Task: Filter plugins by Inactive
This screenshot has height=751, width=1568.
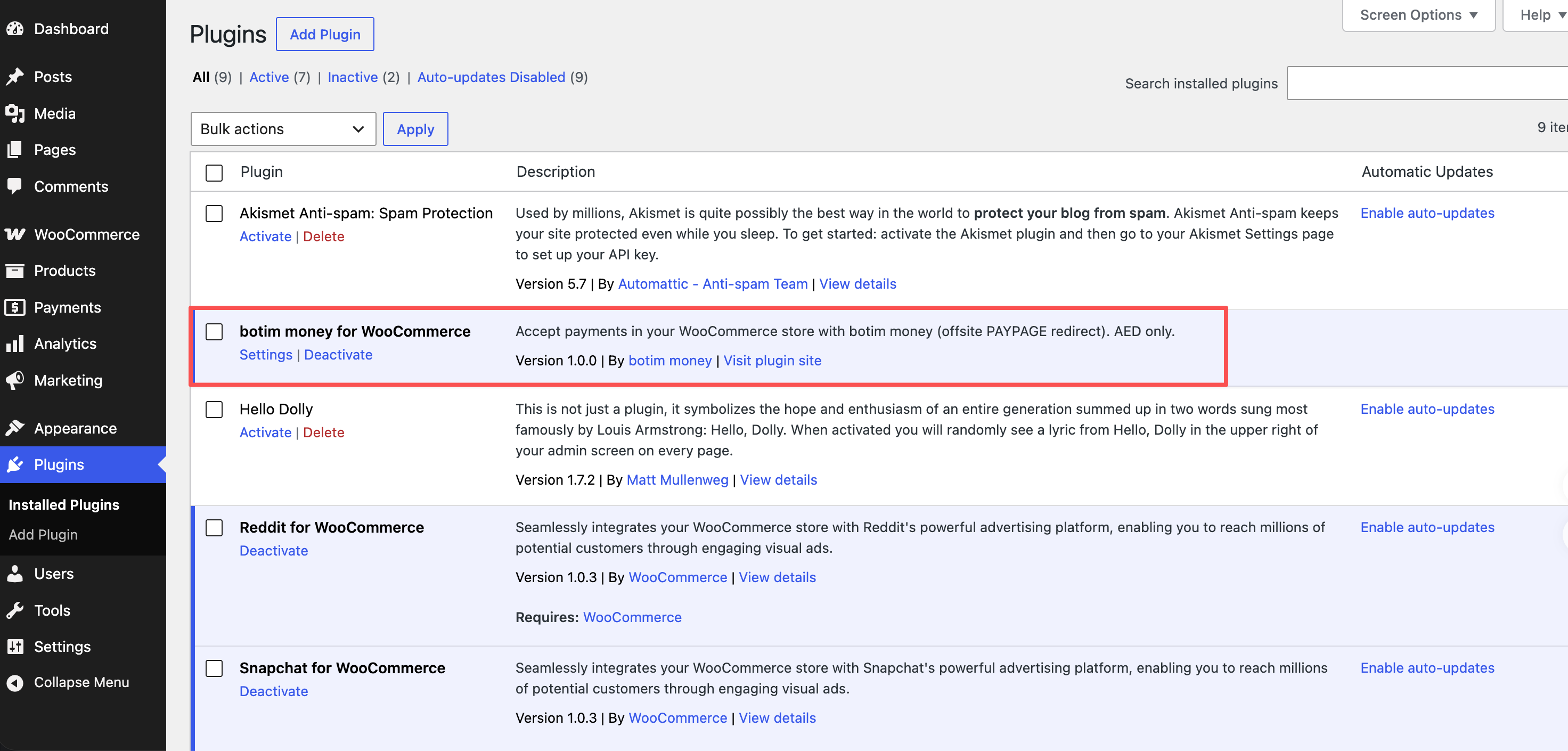Action: tap(353, 77)
